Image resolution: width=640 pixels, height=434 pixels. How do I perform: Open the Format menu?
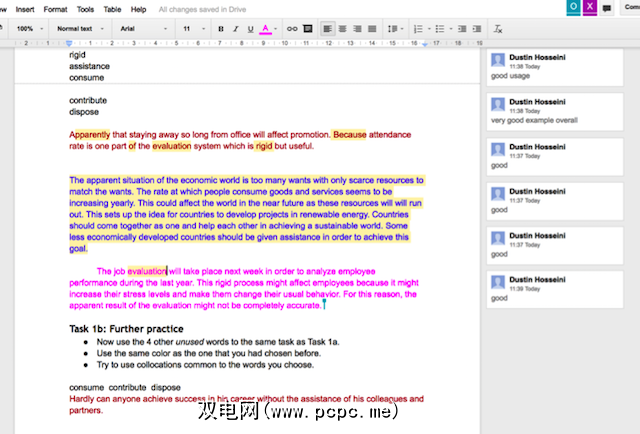[55, 9]
